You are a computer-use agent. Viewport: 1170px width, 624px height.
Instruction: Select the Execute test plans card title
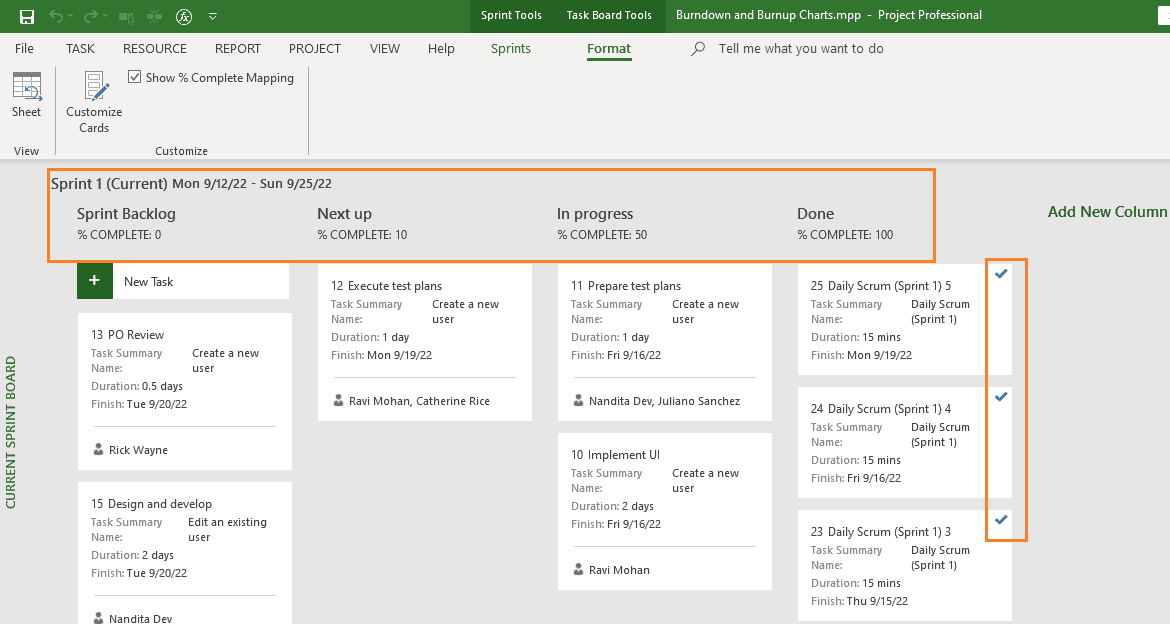click(x=387, y=286)
